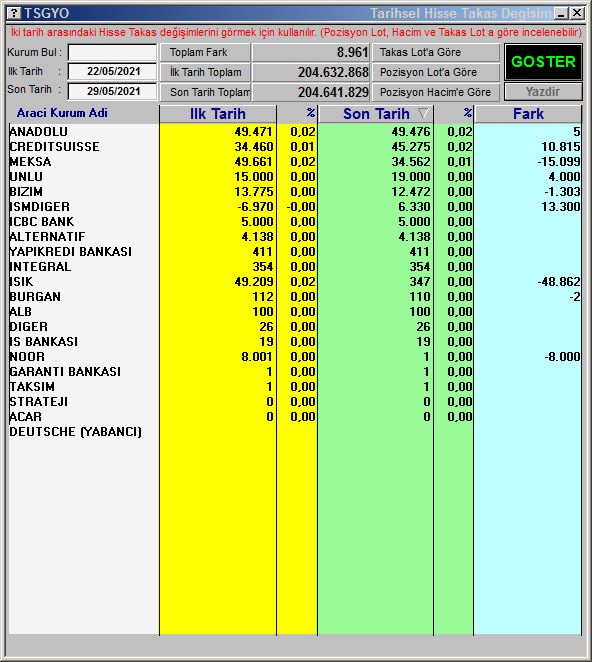Viewport: 592px width, 662px height.
Task: Click the Kurum Bul search field
Action: pyautogui.click(x=112, y=52)
